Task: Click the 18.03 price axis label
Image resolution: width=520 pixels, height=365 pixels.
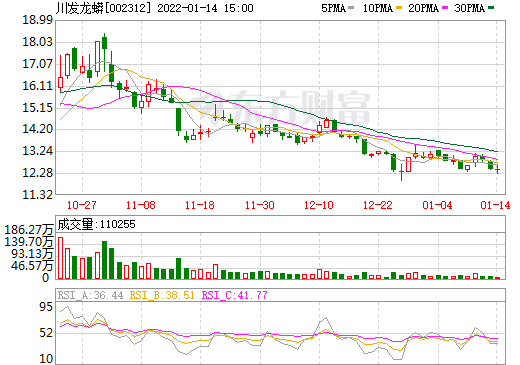Action: (37, 42)
